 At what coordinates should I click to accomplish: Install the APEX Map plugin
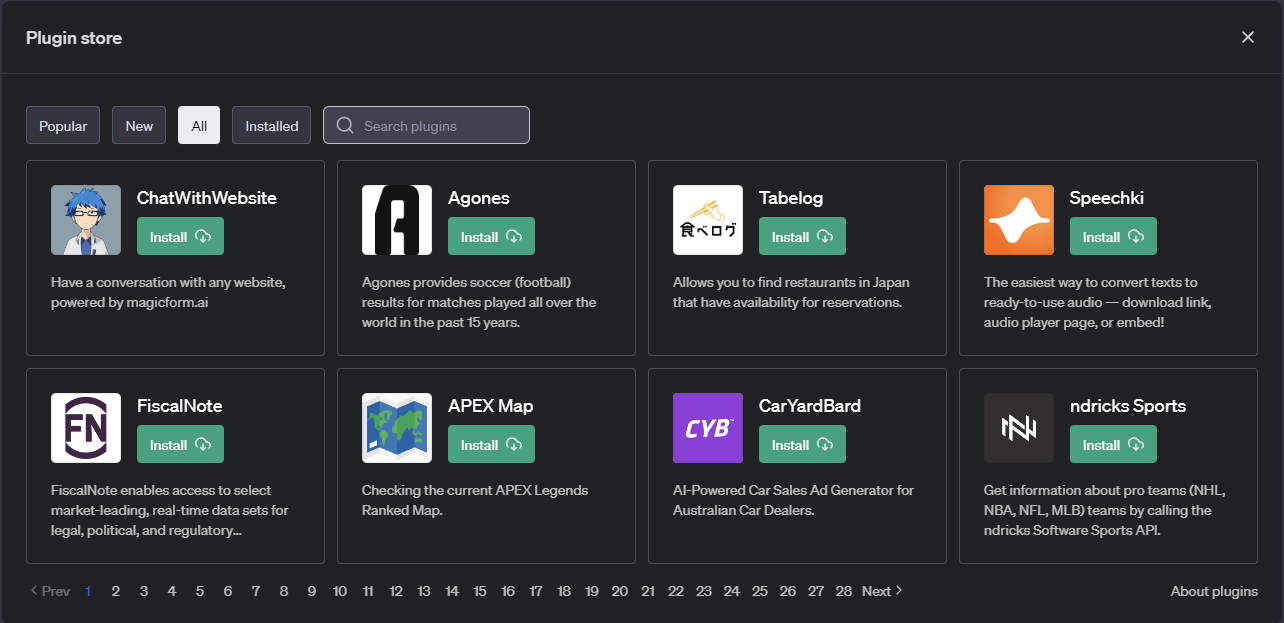[491, 445]
